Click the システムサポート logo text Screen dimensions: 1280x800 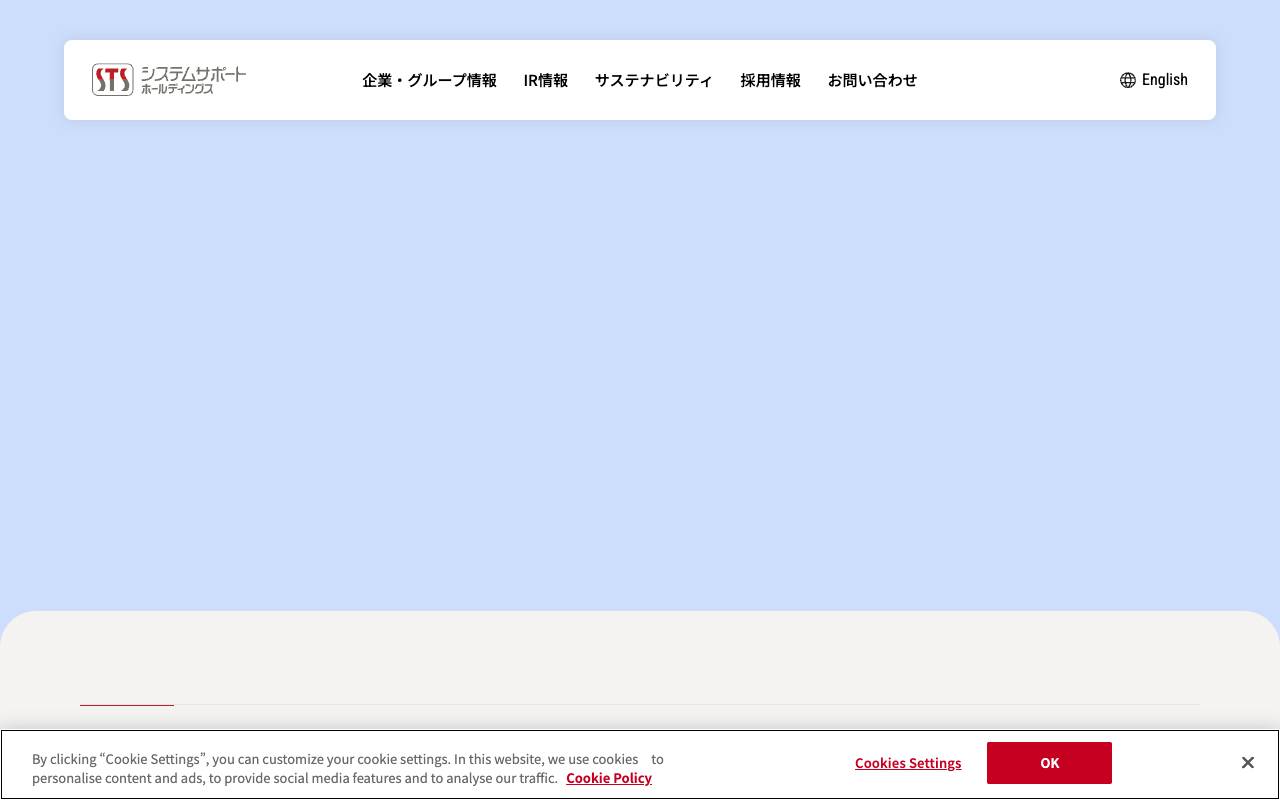coord(193,79)
